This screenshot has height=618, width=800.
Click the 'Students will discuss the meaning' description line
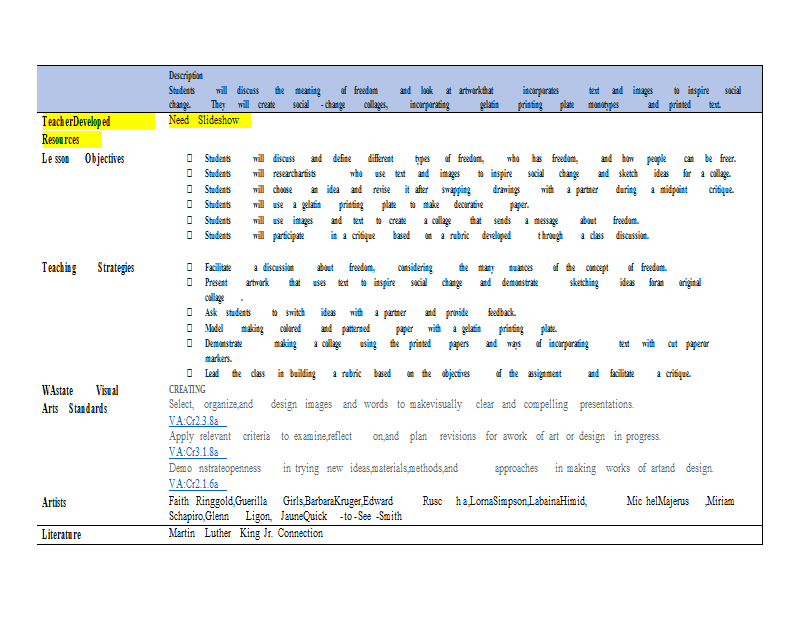coord(455,90)
